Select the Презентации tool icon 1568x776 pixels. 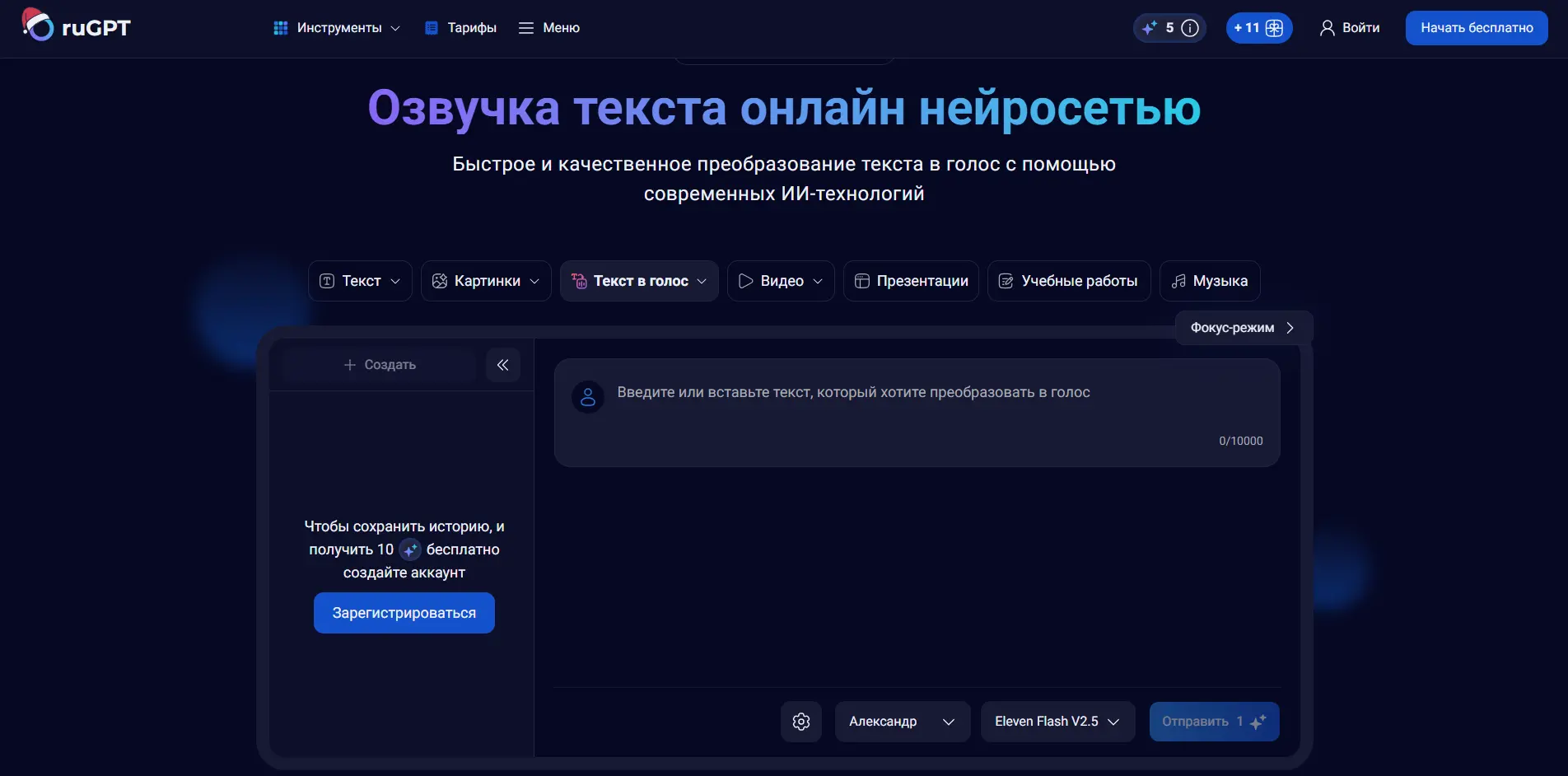(861, 281)
